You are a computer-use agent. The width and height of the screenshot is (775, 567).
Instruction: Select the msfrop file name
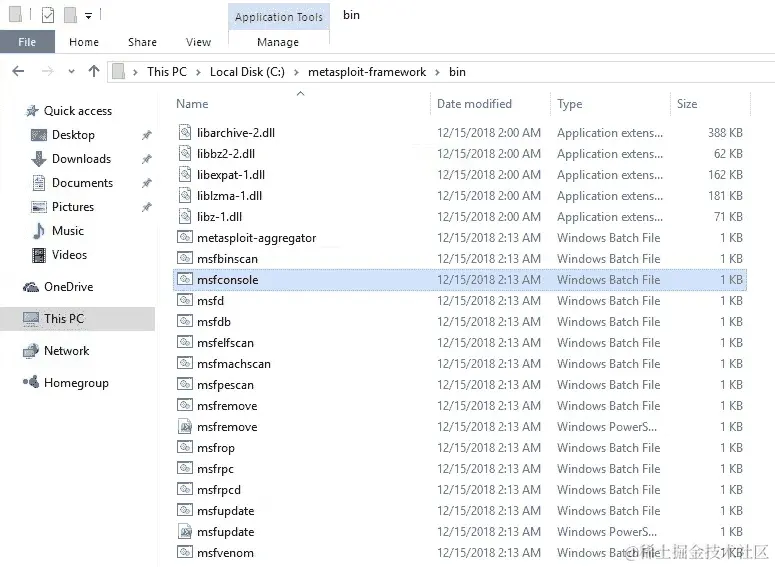(215, 448)
